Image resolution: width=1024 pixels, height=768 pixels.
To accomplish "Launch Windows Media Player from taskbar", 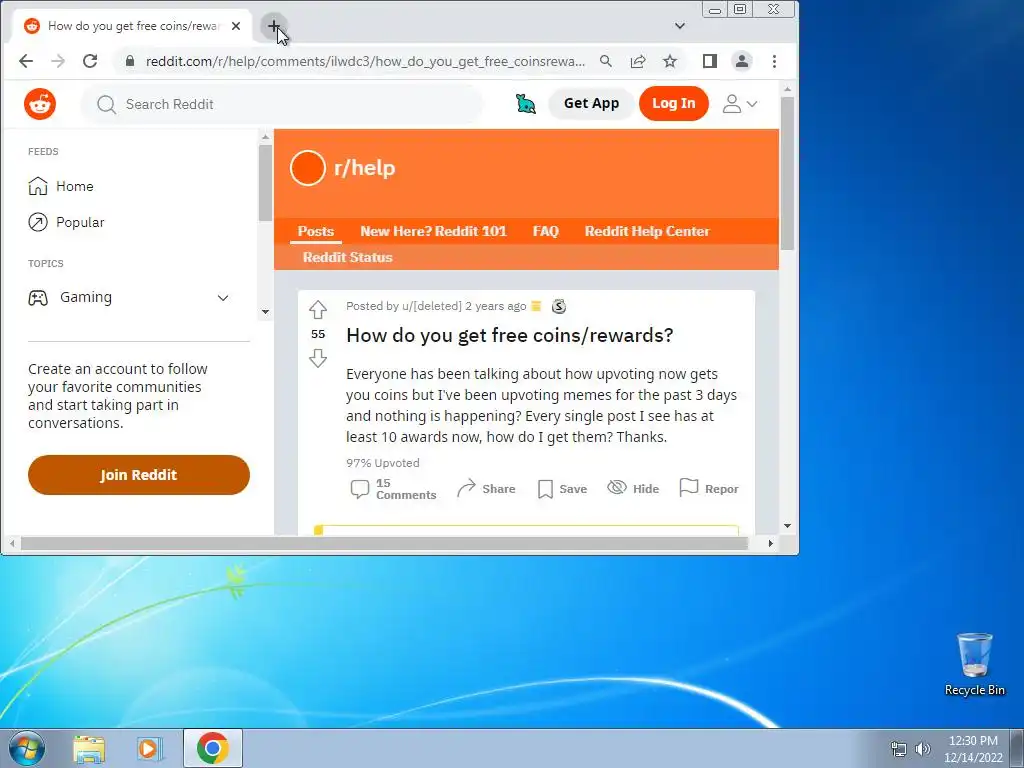I will coord(150,748).
